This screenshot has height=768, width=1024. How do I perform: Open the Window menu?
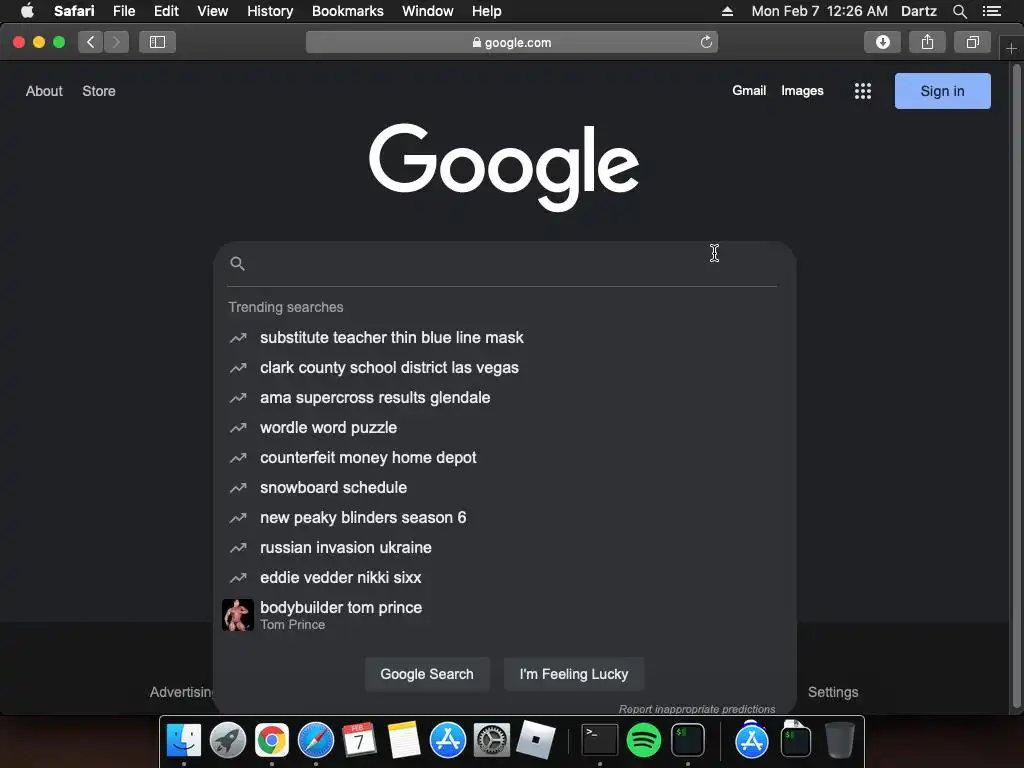pos(428,11)
